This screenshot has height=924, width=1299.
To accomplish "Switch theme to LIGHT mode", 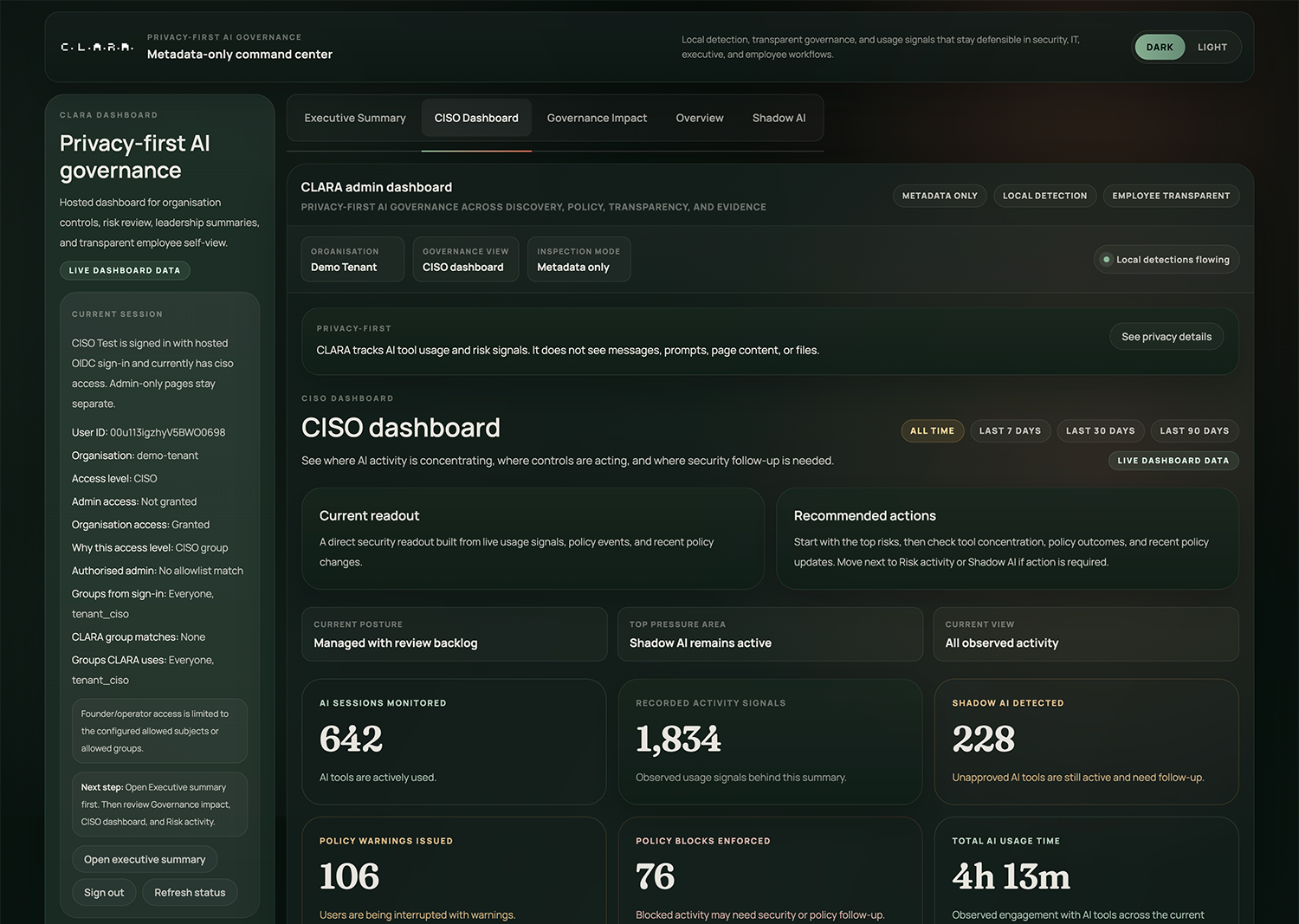I will click(1212, 47).
